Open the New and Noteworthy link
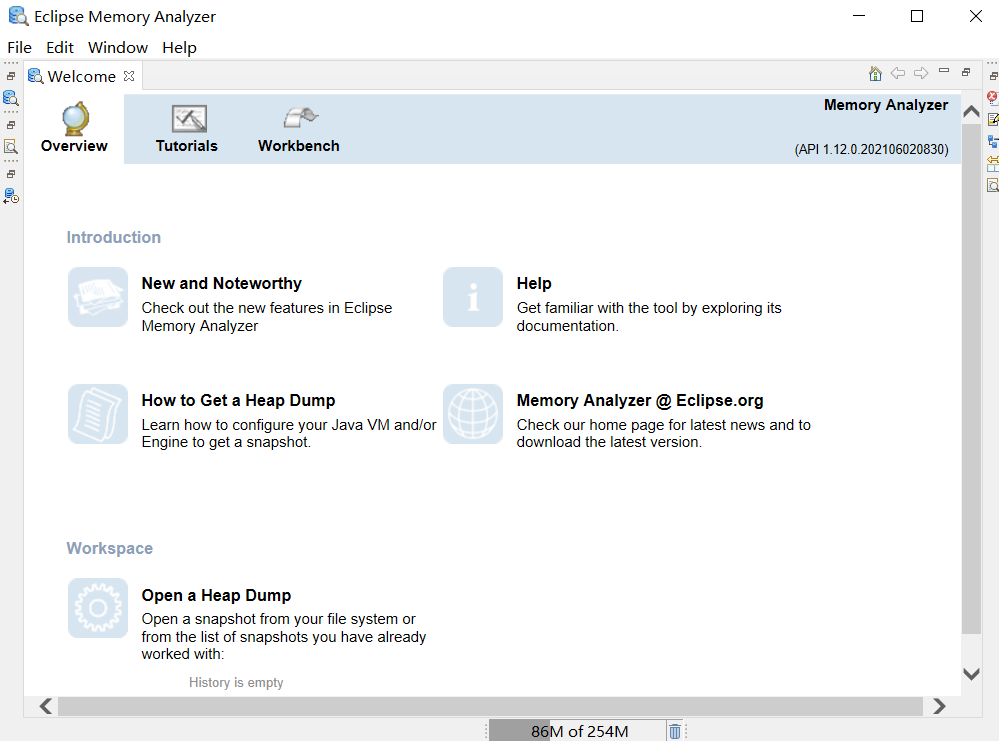Viewport: 999px width, 741px height. tap(221, 283)
